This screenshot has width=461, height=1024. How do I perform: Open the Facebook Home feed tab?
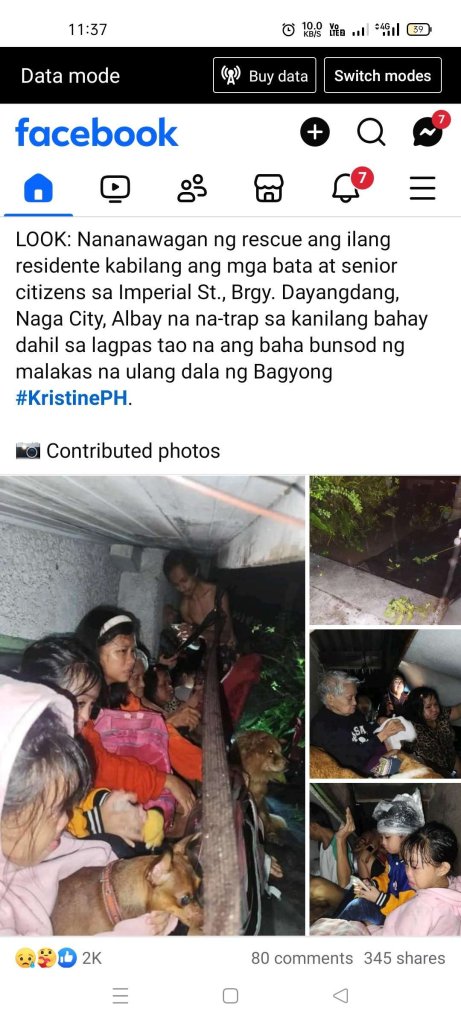39,189
